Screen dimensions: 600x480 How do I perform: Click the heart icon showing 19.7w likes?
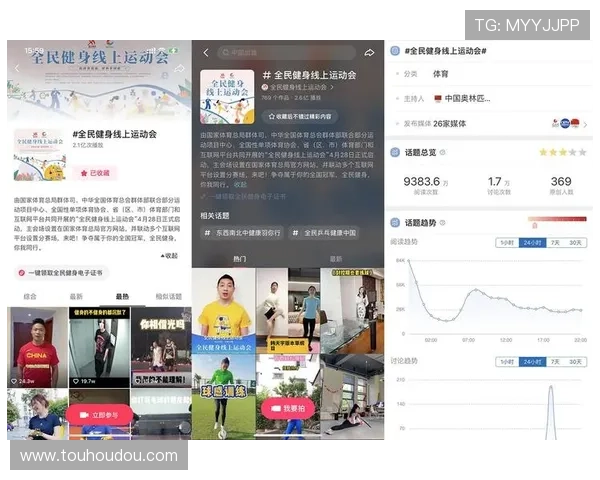(76, 381)
